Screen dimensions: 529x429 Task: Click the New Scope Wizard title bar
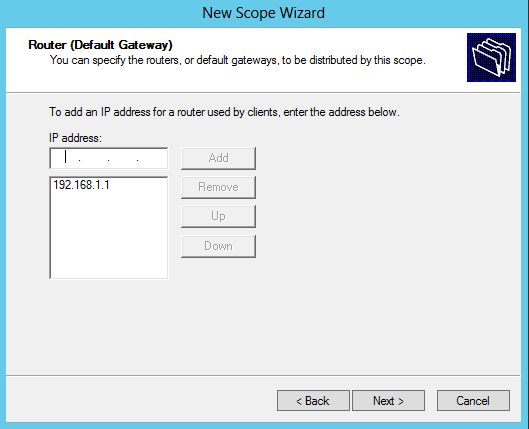click(x=263, y=13)
